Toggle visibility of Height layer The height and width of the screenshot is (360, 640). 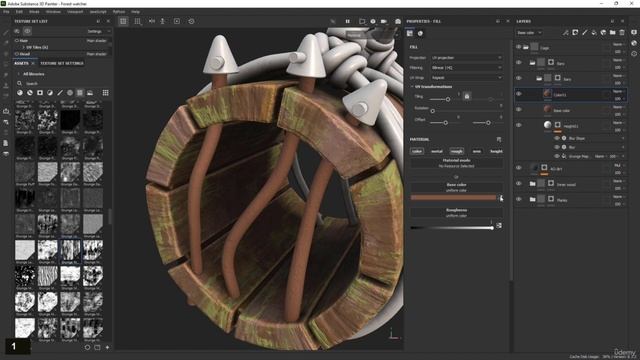coord(518,125)
